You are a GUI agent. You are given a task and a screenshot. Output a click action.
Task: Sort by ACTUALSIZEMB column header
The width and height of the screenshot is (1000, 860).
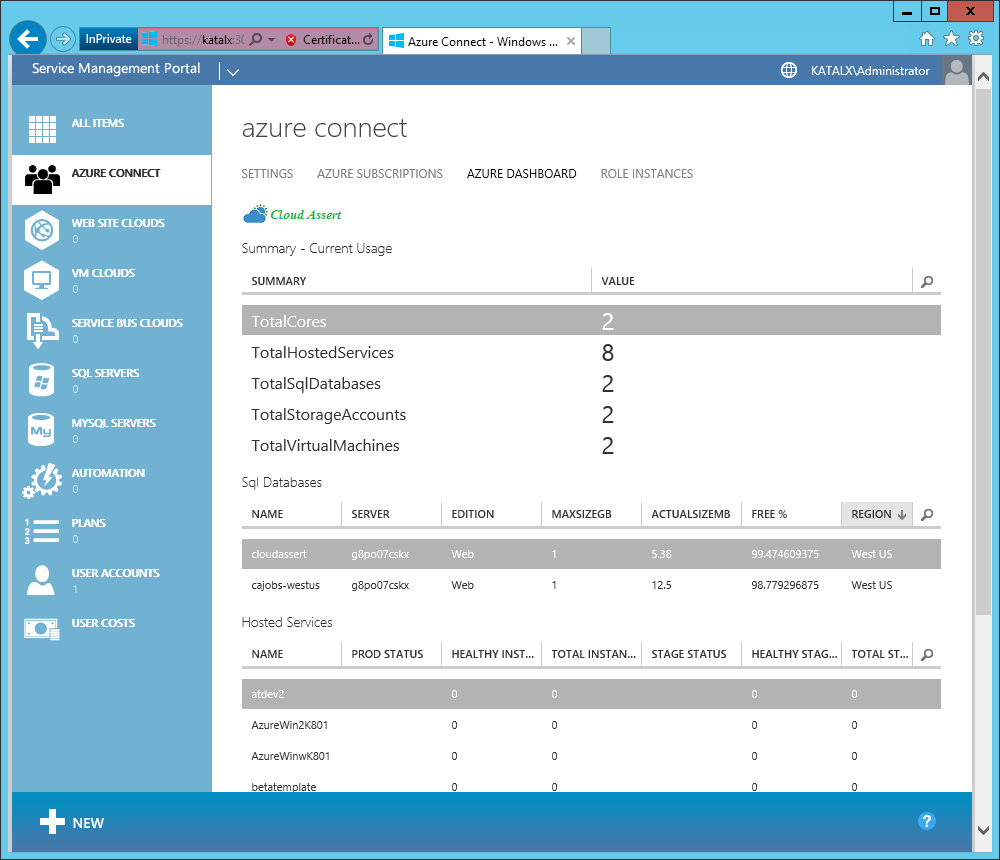691,514
